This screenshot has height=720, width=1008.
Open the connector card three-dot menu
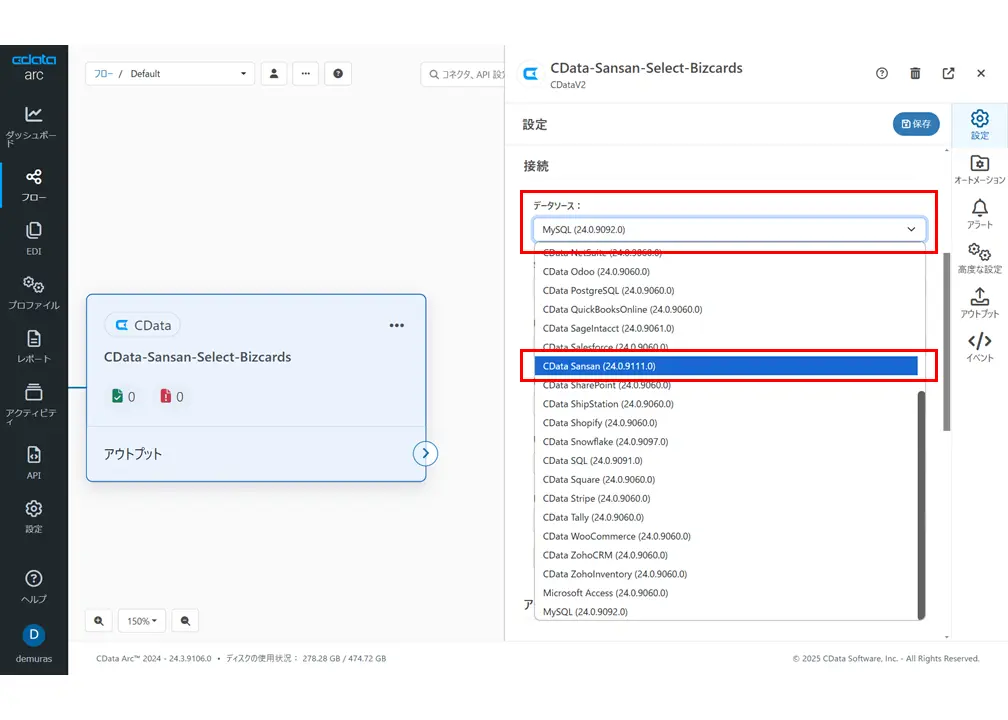coord(397,325)
